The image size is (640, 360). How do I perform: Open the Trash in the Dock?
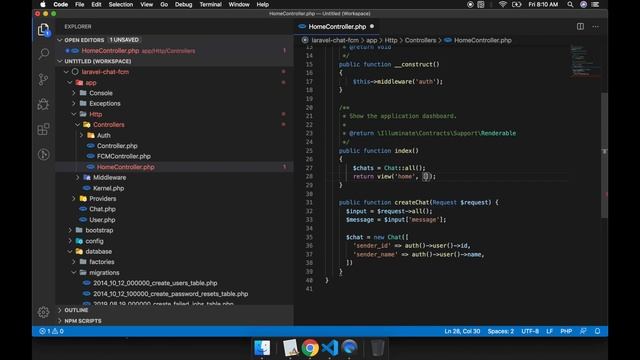(x=378, y=348)
